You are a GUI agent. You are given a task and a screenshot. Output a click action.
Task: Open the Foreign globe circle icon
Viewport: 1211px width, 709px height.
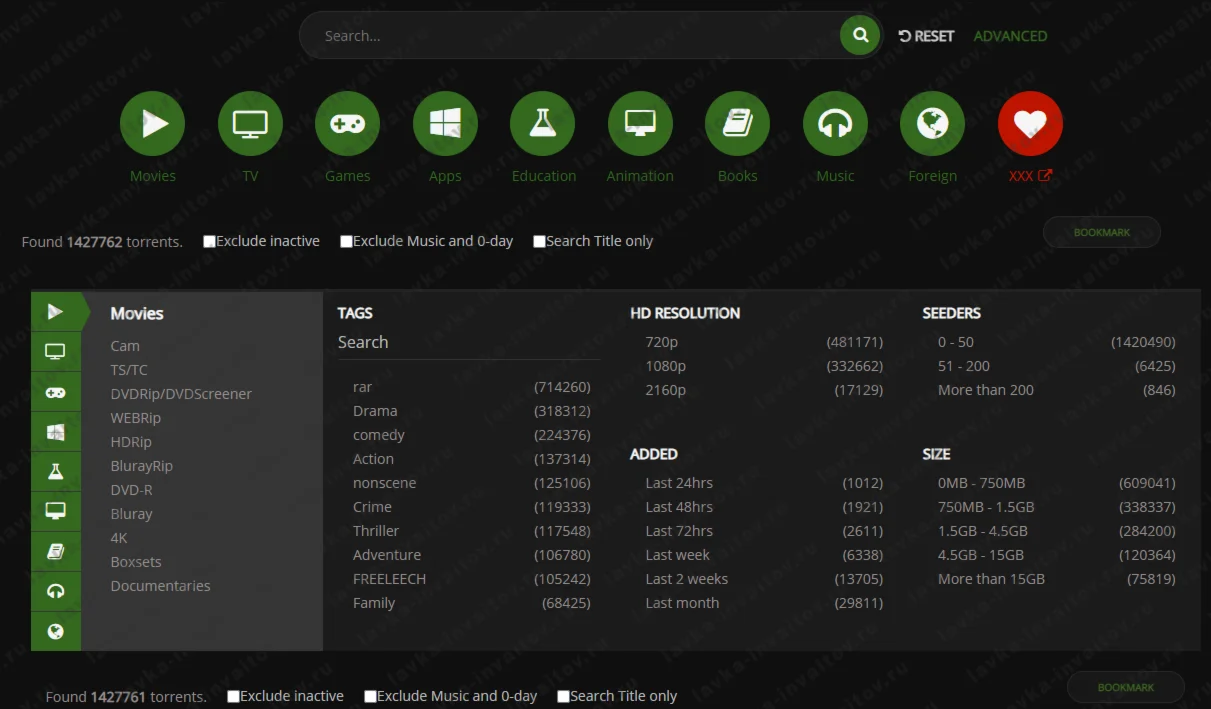click(932, 124)
